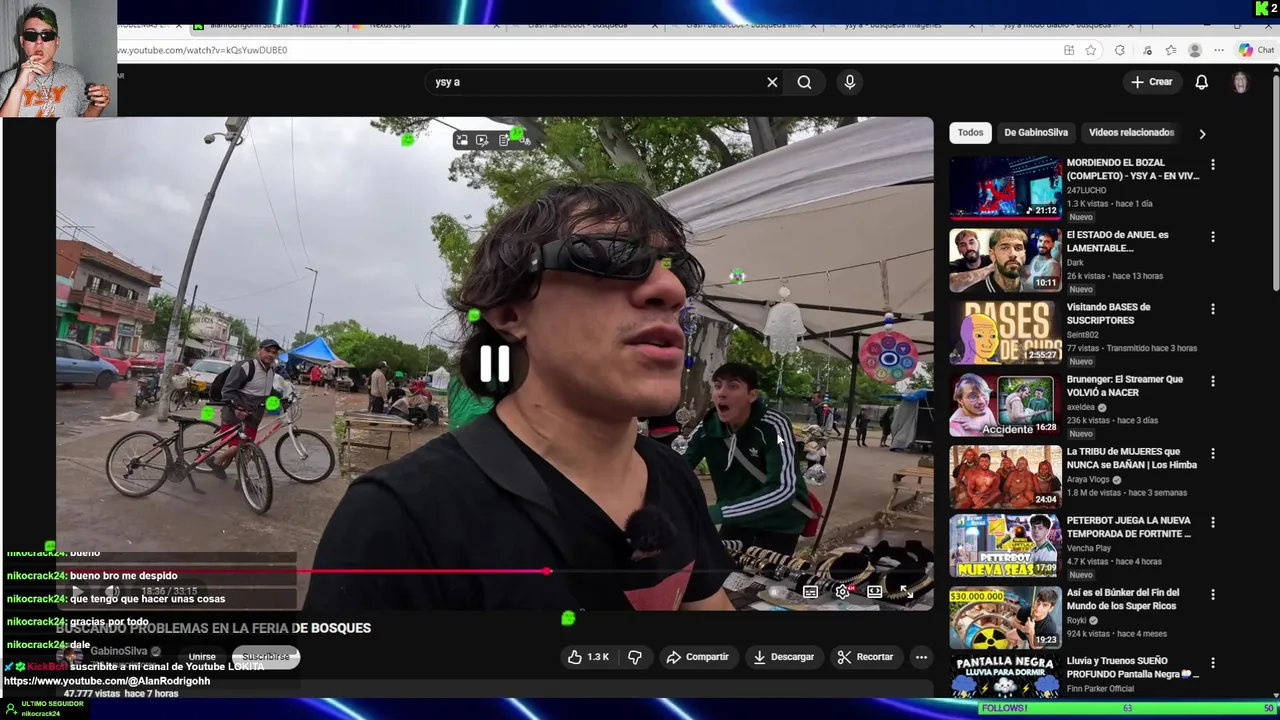The width and height of the screenshot is (1280, 720).
Task: Click the Descargar button
Action: [x=783, y=657]
